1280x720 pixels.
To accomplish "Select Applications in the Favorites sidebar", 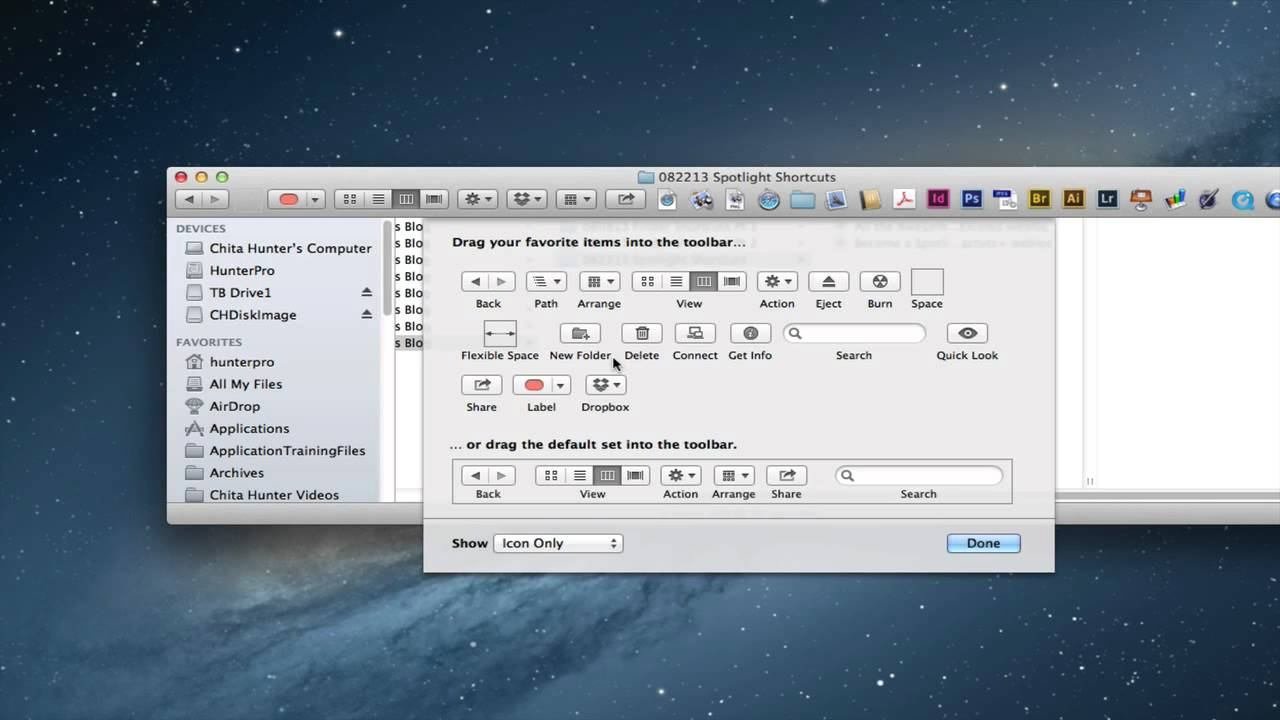I will coord(249,428).
